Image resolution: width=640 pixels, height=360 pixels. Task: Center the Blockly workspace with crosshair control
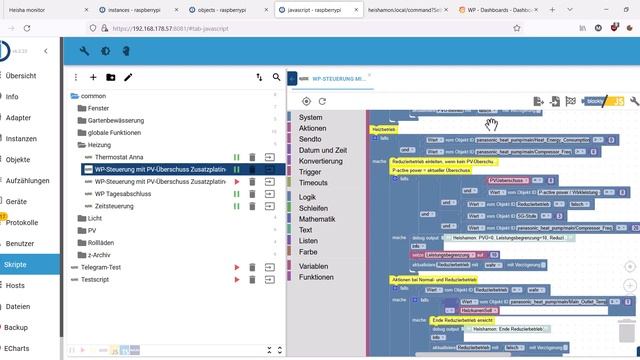pos(630,267)
